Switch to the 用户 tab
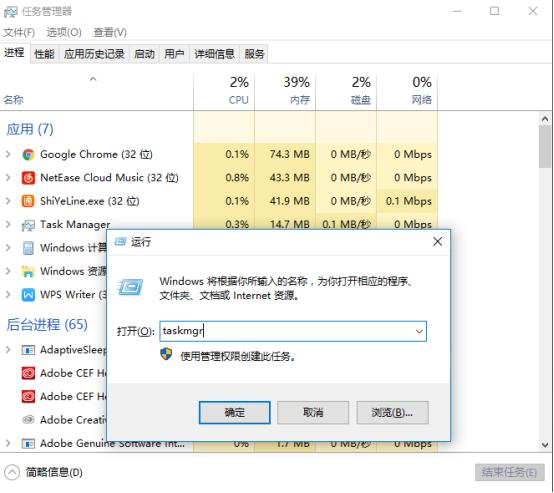Viewport: 554px width, 493px height. [174, 54]
